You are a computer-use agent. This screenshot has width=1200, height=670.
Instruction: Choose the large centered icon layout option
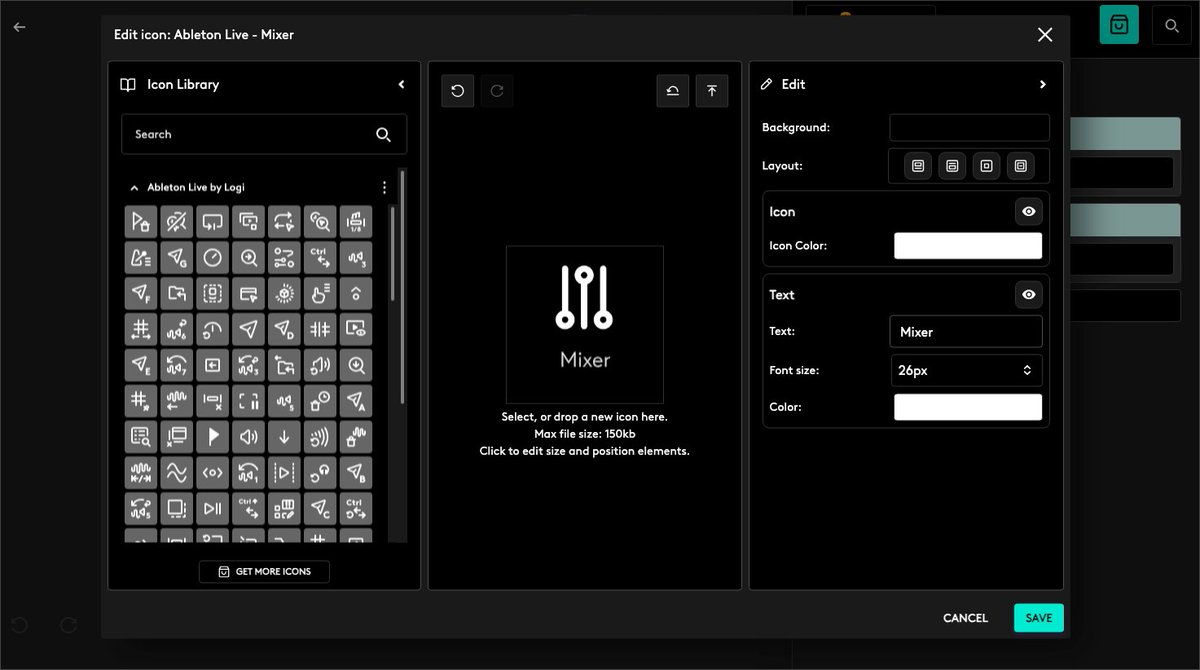1020,166
